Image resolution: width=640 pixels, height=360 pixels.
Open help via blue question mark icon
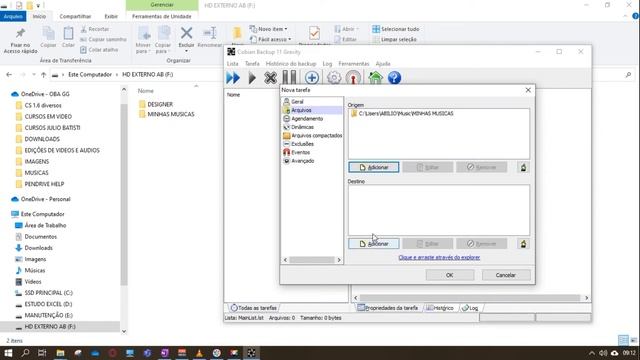click(x=394, y=78)
